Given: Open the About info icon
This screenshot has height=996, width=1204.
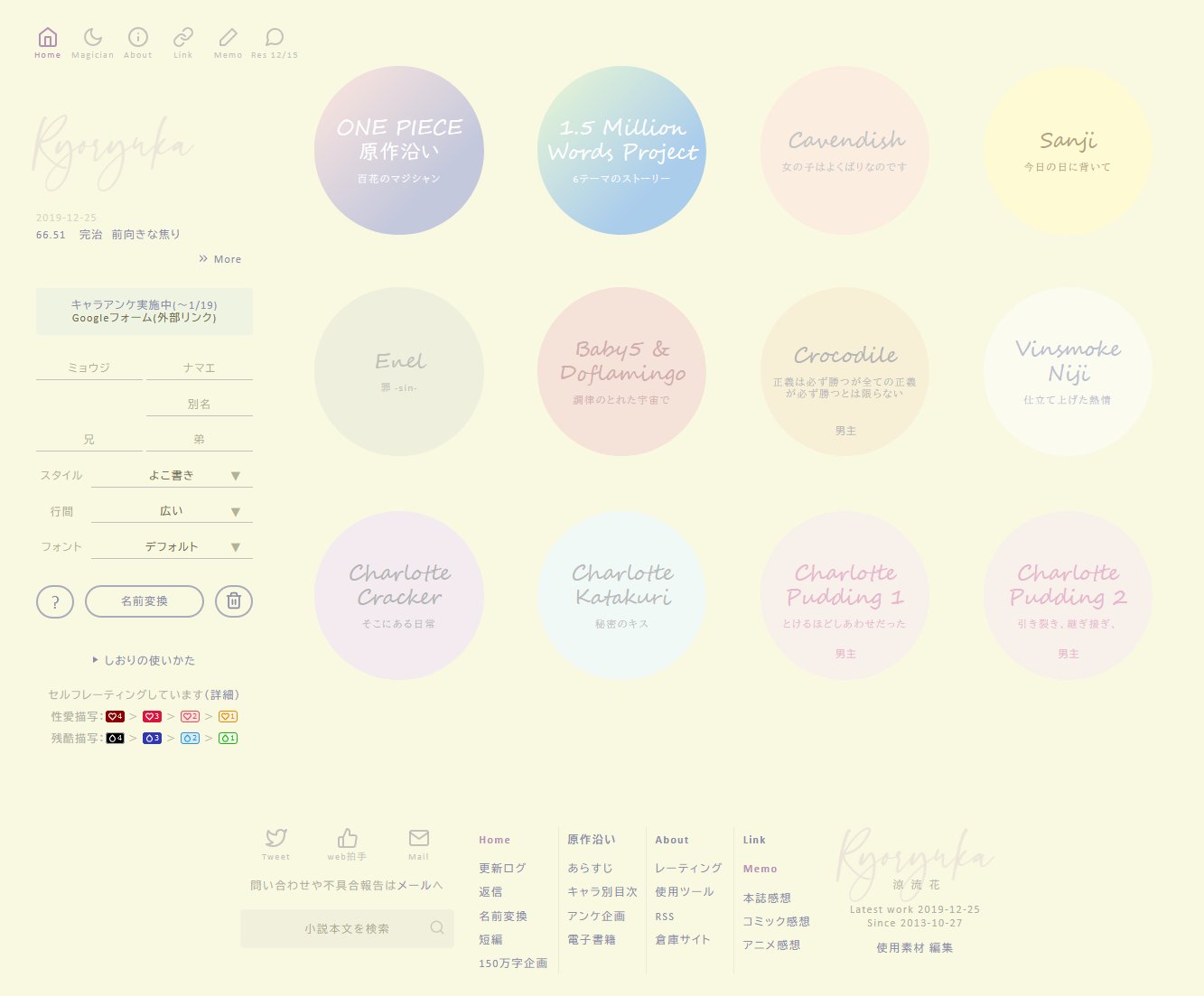Looking at the screenshot, I should 138,37.
